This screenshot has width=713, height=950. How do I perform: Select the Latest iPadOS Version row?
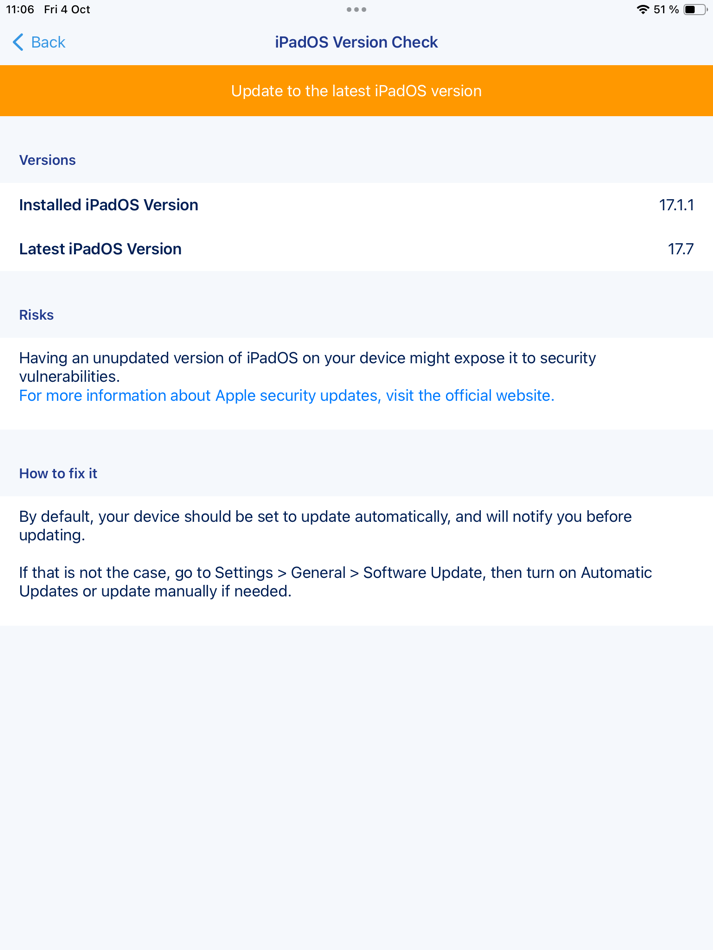pyautogui.click(x=356, y=249)
